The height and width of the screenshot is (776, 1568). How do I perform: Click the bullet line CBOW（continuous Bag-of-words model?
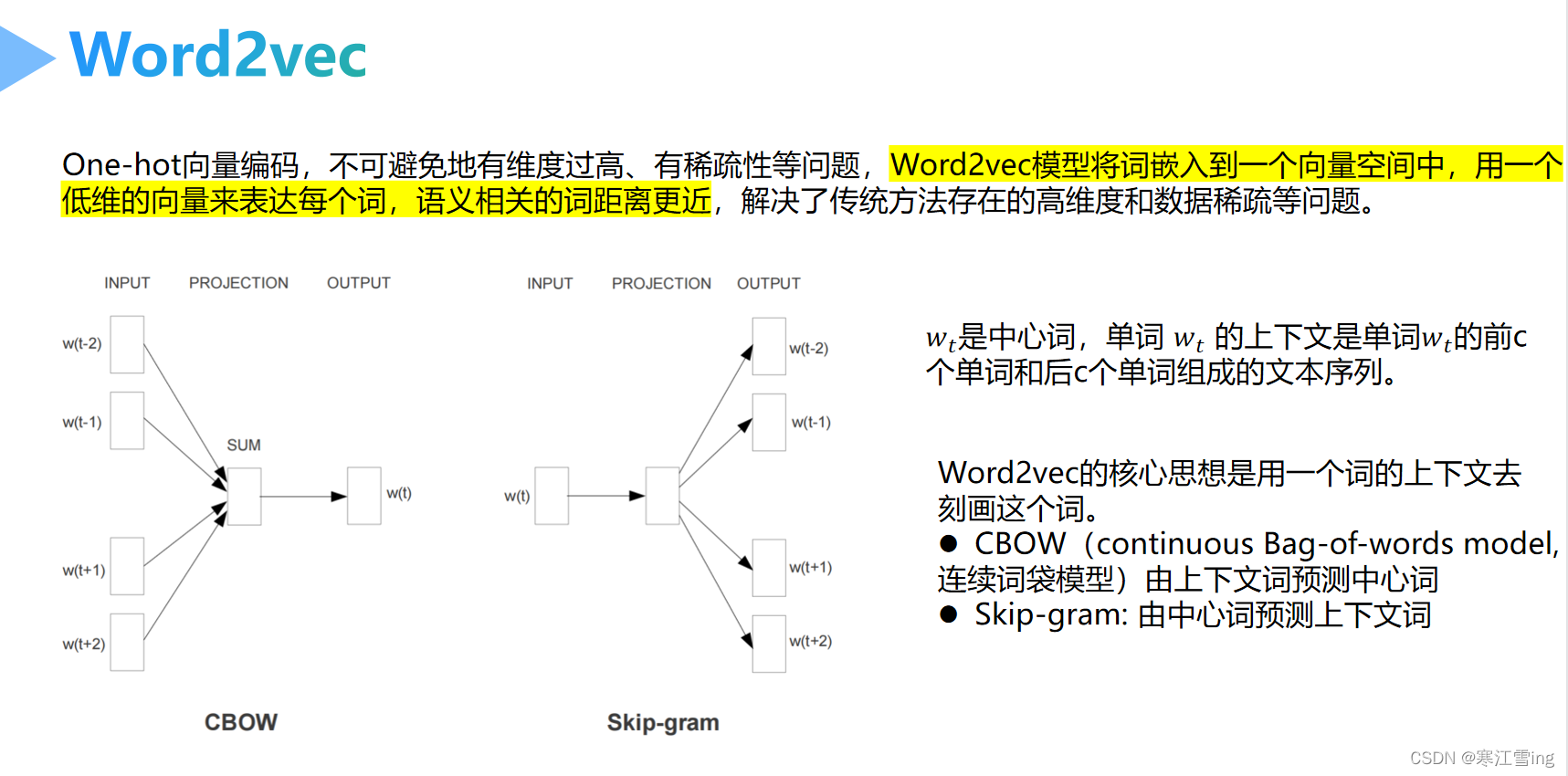(x=1249, y=544)
